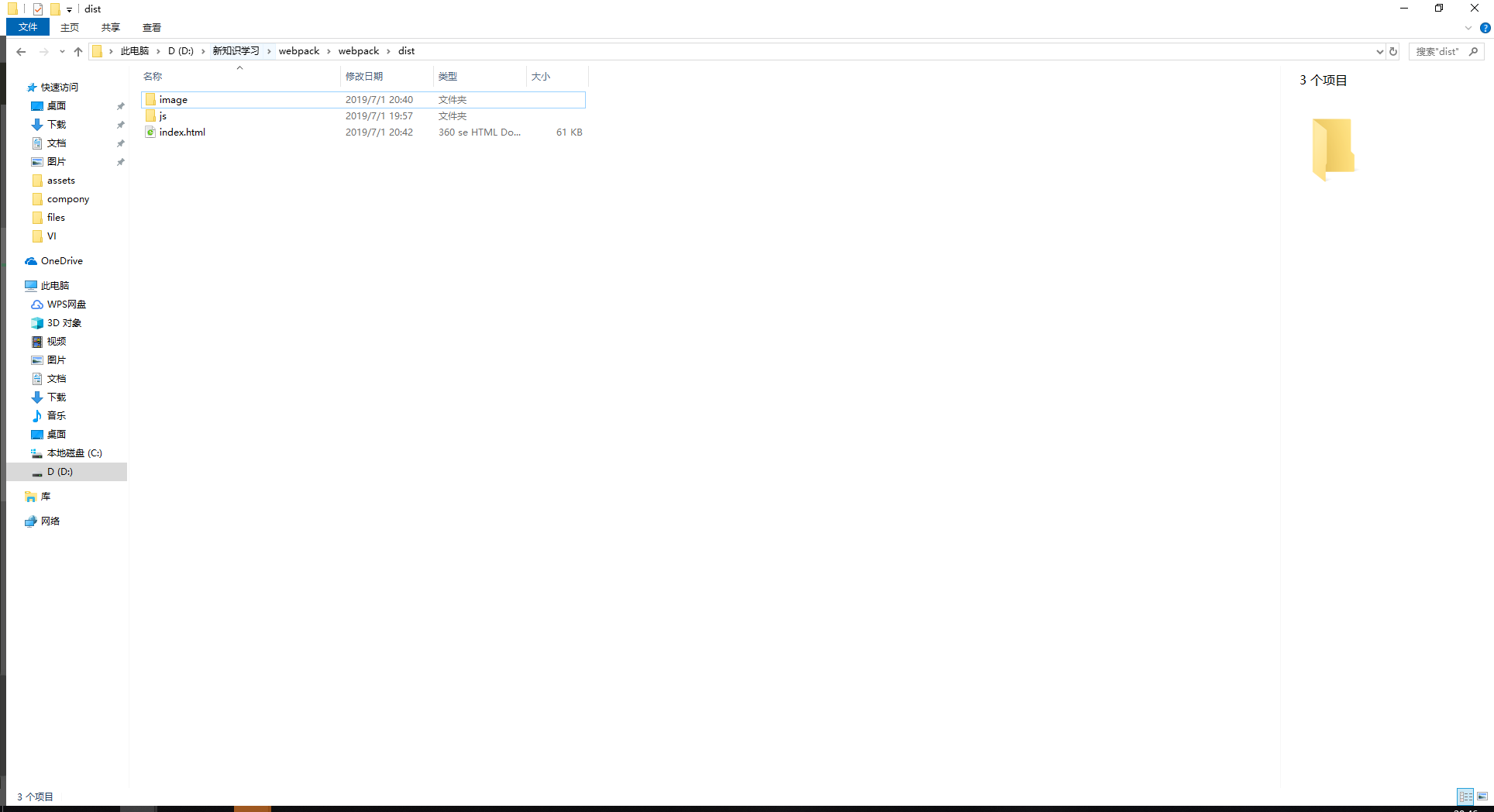The height and width of the screenshot is (812, 1494).
Task: Select D (D:) in address breadcrumb
Action: pos(181,51)
